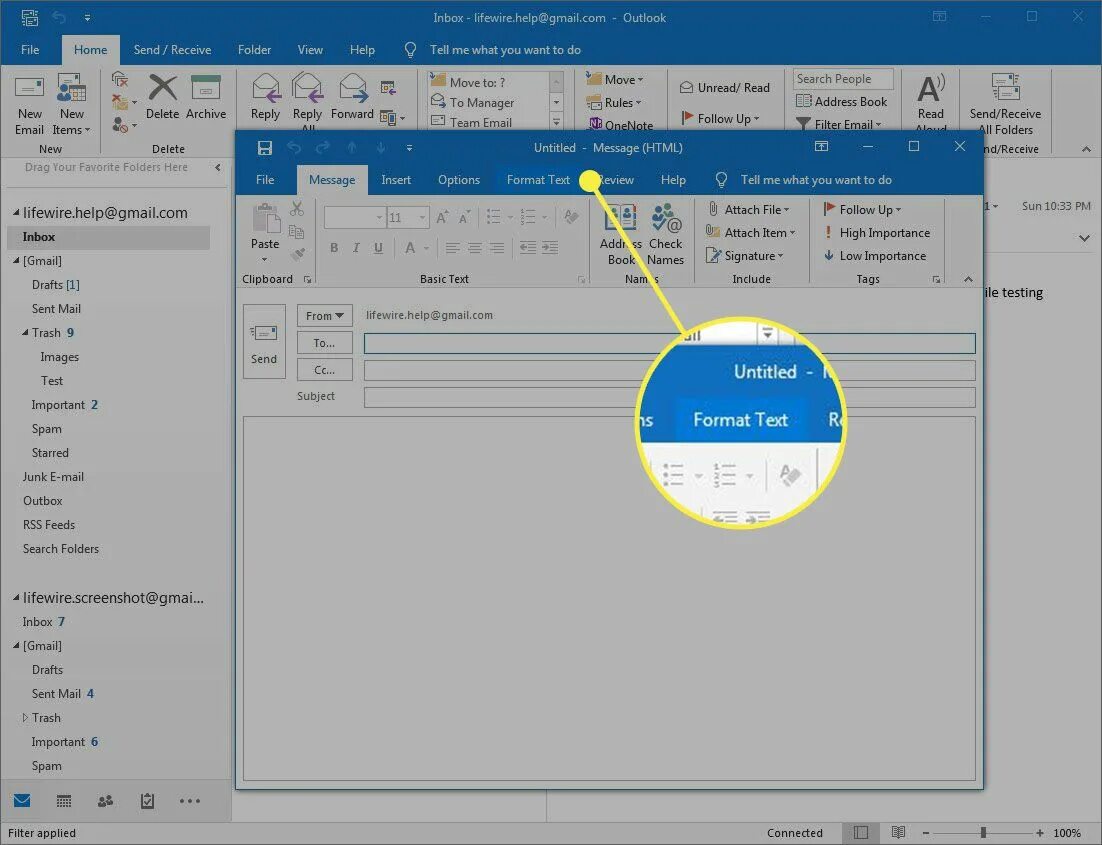Viewport: 1102px width, 845px height.
Task: Click zoom in plus button
Action: (x=1039, y=833)
